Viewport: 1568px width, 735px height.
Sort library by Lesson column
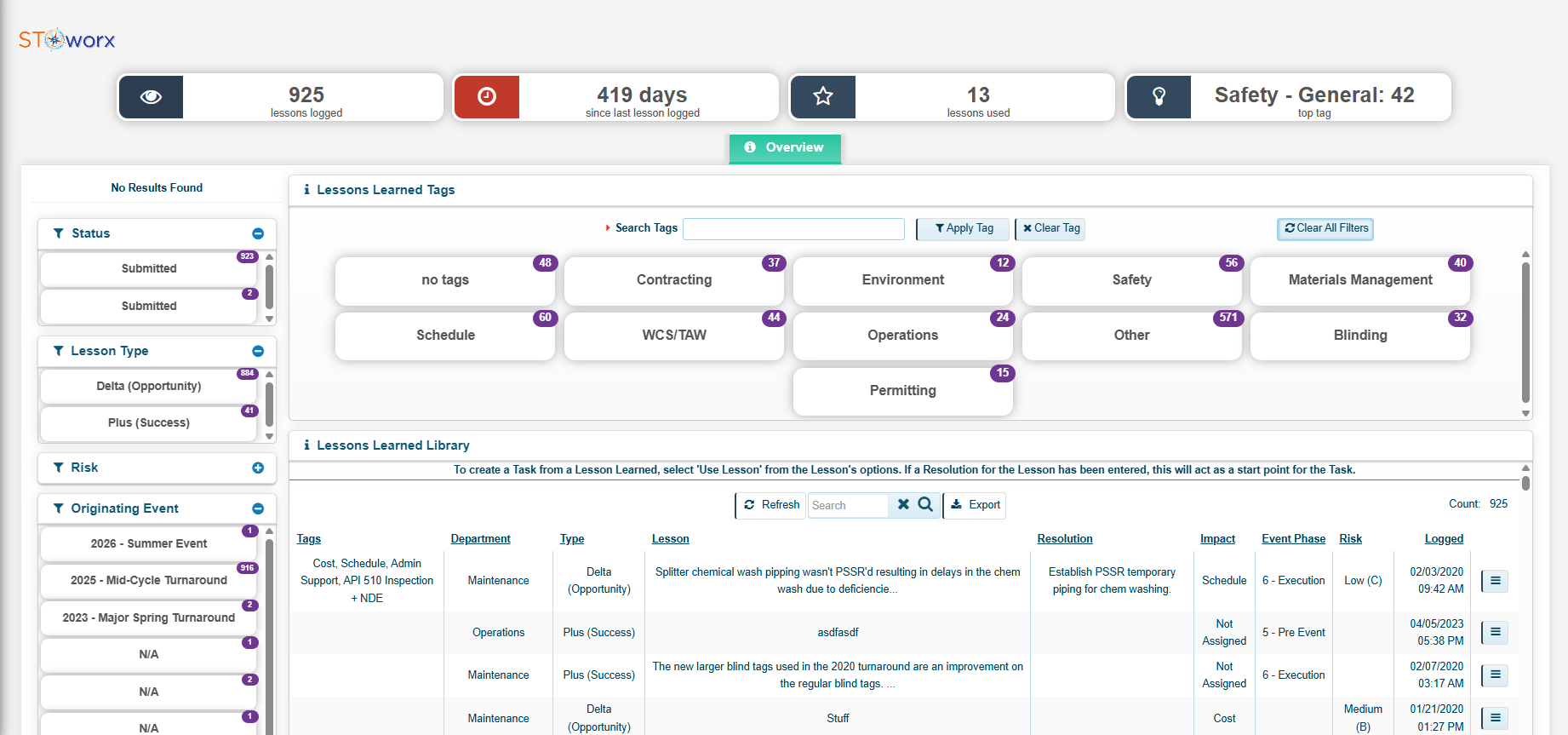pyautogui.click(x=671, y=539)
